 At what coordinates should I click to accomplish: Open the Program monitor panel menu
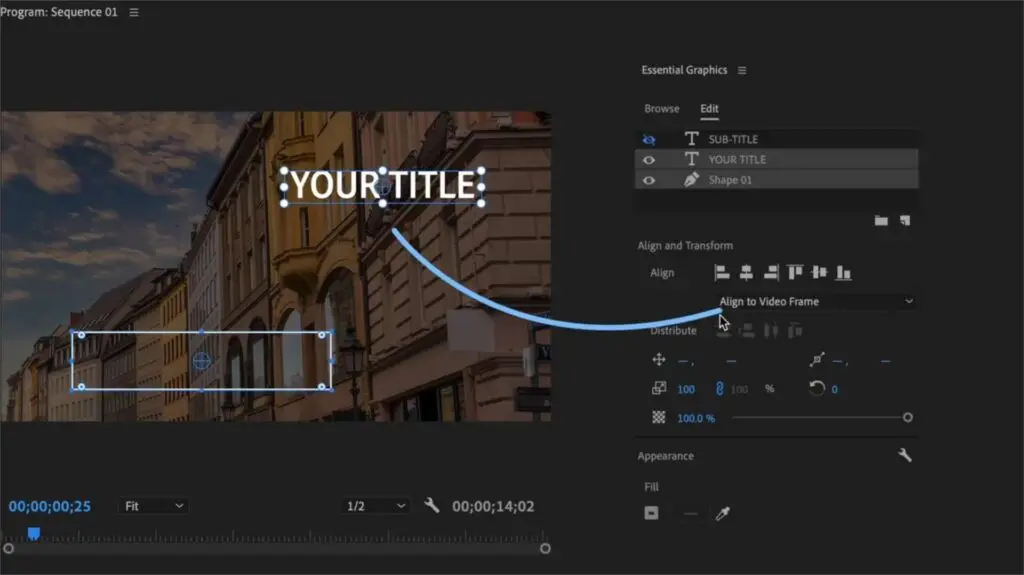click(134, 12)
